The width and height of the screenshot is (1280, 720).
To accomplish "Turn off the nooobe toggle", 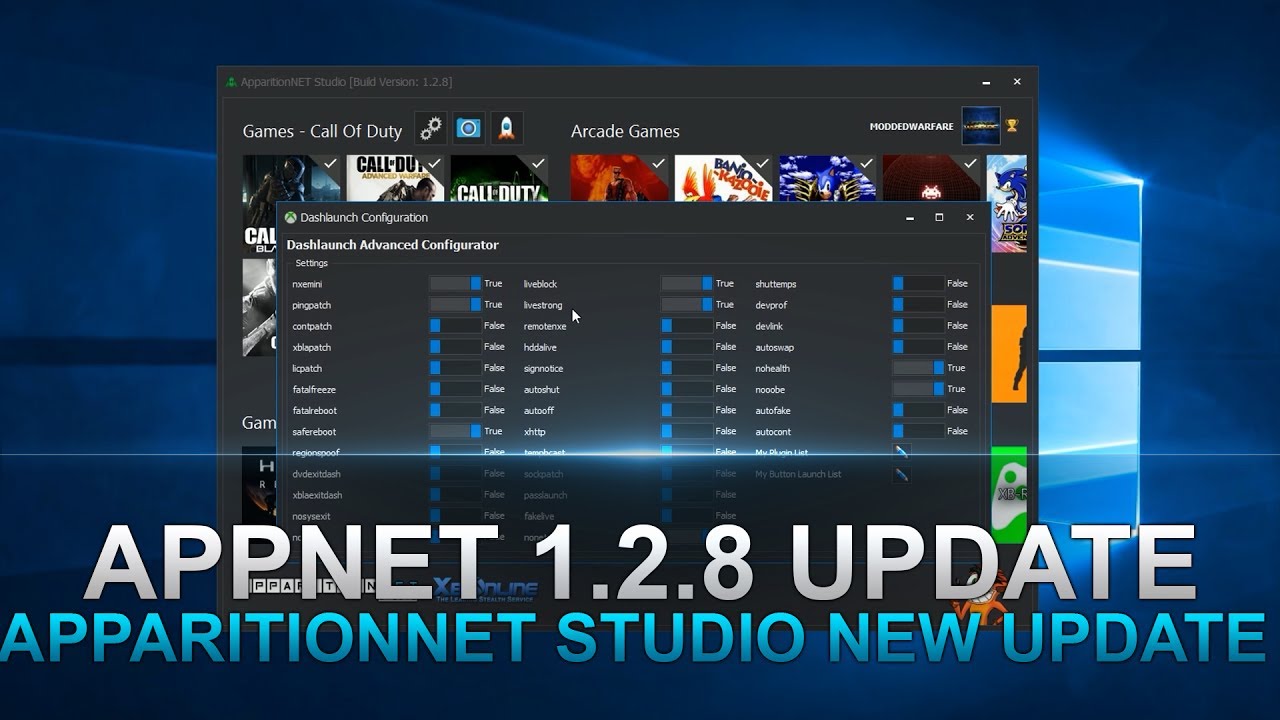I will click(x=918, y=389).
